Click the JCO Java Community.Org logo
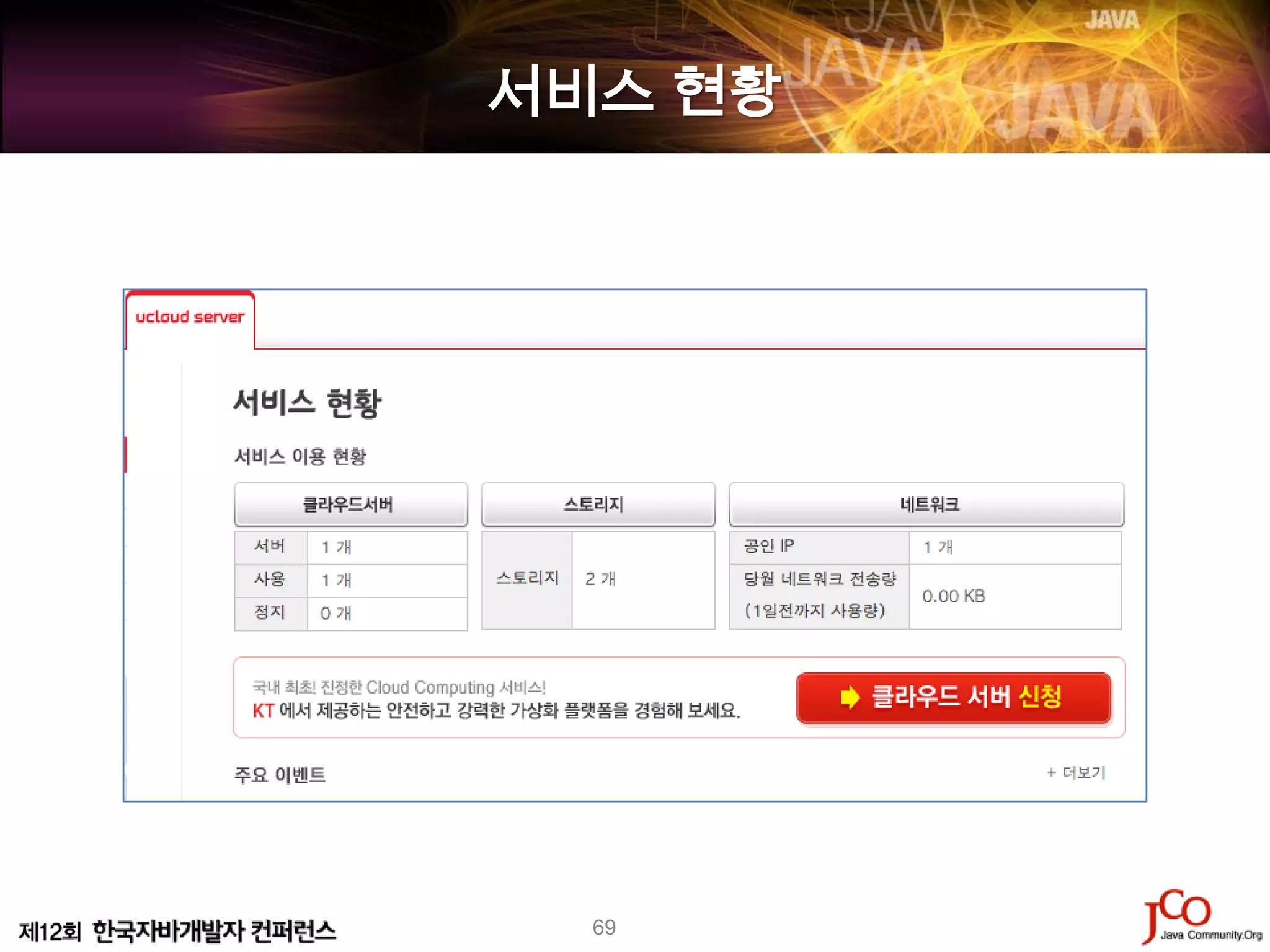Viewport: 1270px width, 952px height. (x=1202, y=917)
